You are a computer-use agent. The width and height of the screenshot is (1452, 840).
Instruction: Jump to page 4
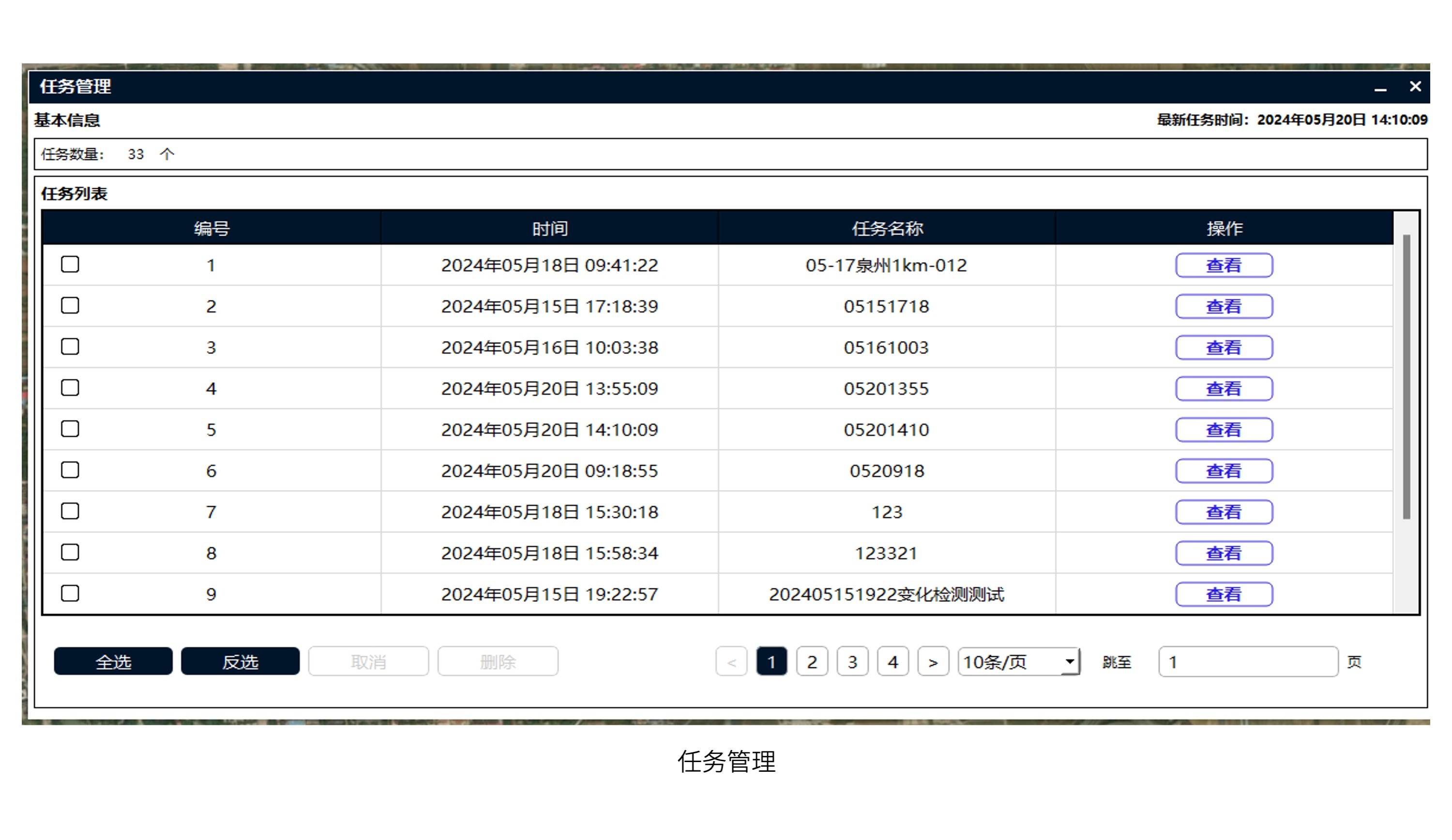892,662
